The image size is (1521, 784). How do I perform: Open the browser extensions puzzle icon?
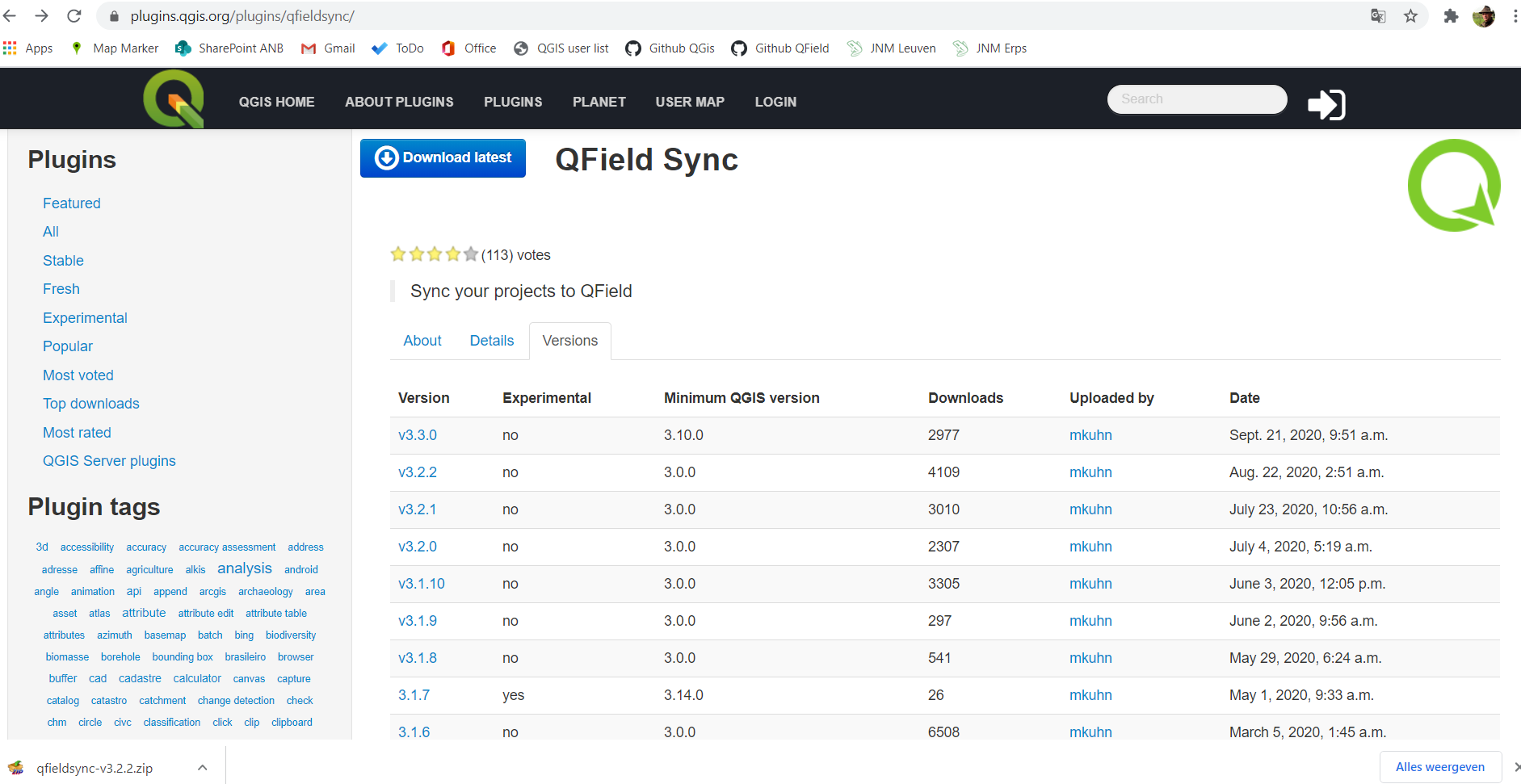1451,15
